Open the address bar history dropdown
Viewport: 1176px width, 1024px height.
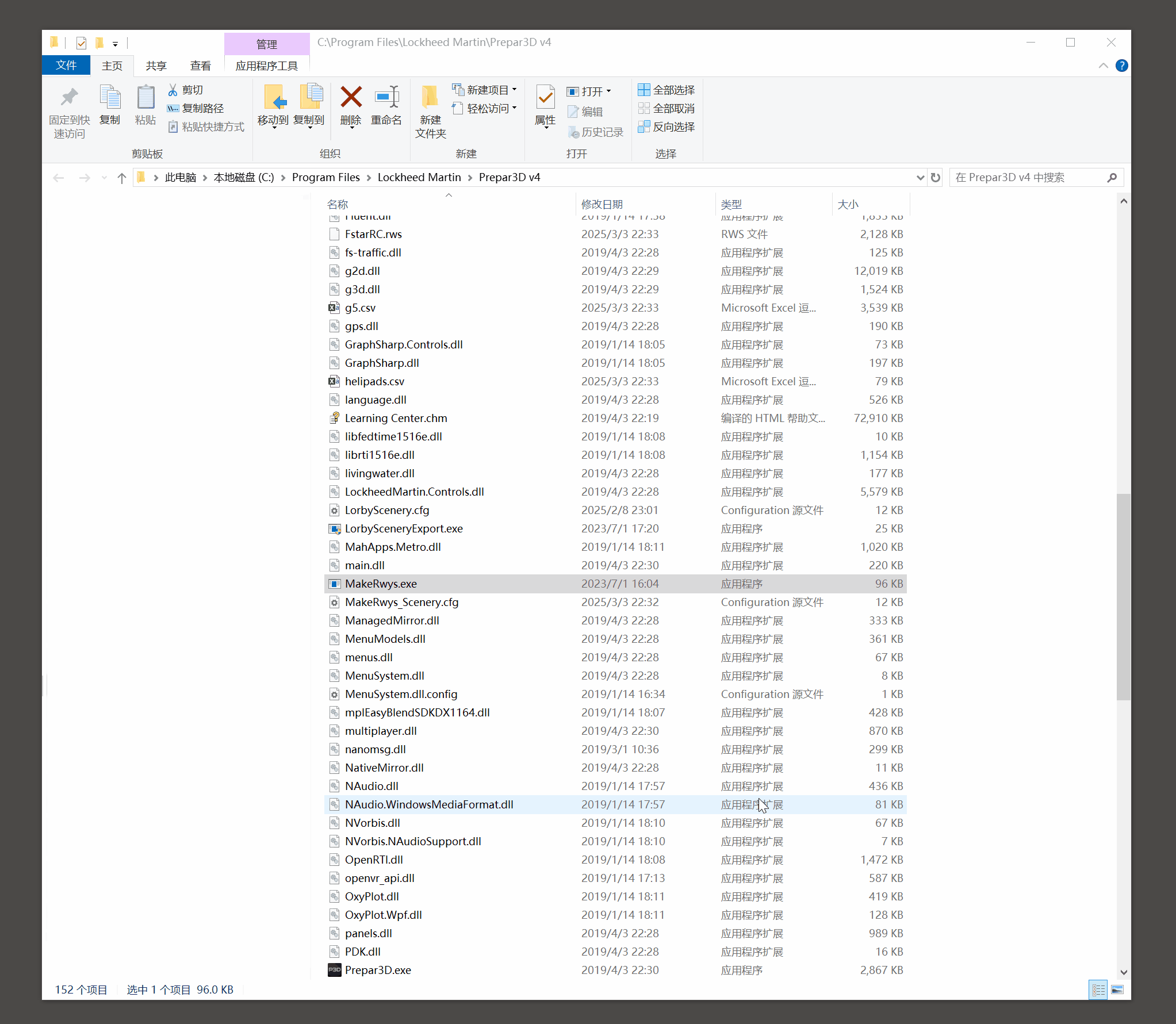pos(920,178)
